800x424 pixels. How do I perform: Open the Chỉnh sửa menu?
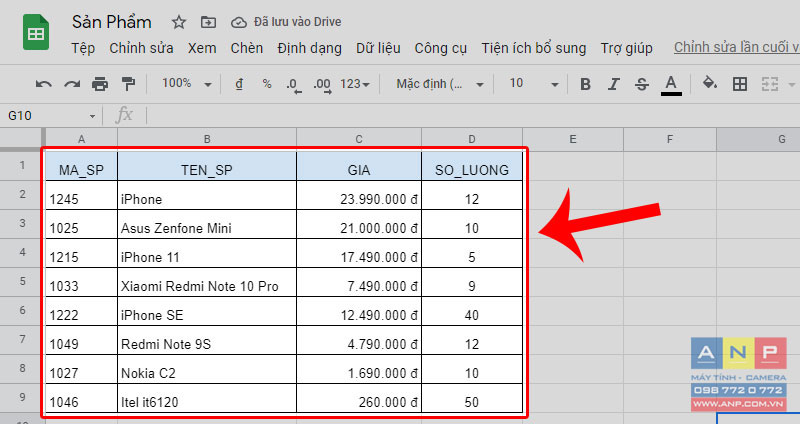(x=141, y=48)
